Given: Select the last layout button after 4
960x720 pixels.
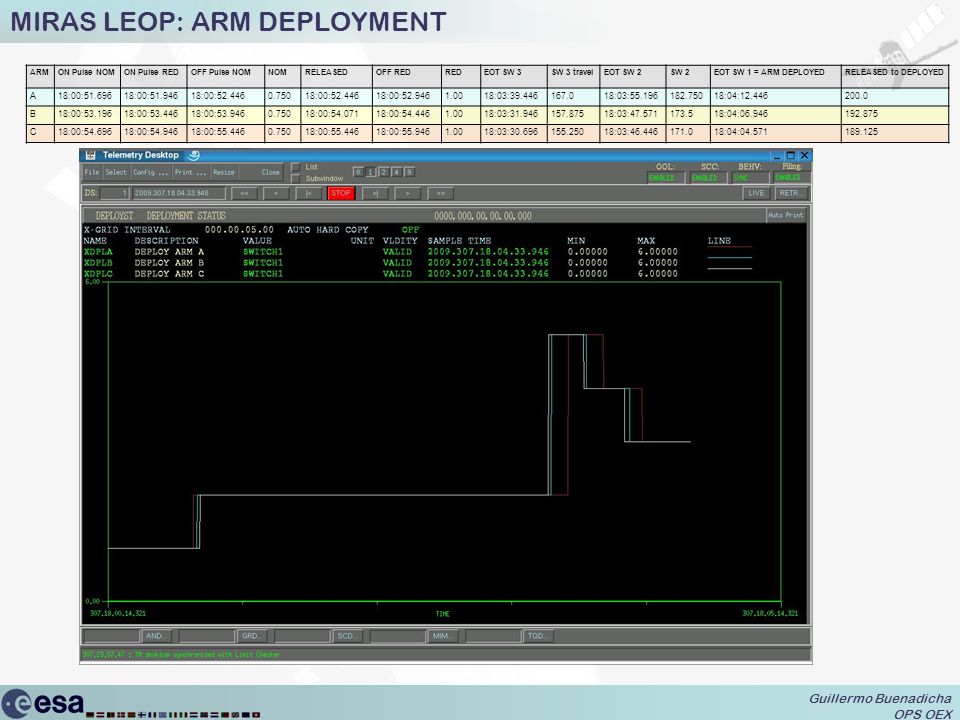Looking at the screenshot, I should coord(410,172).
